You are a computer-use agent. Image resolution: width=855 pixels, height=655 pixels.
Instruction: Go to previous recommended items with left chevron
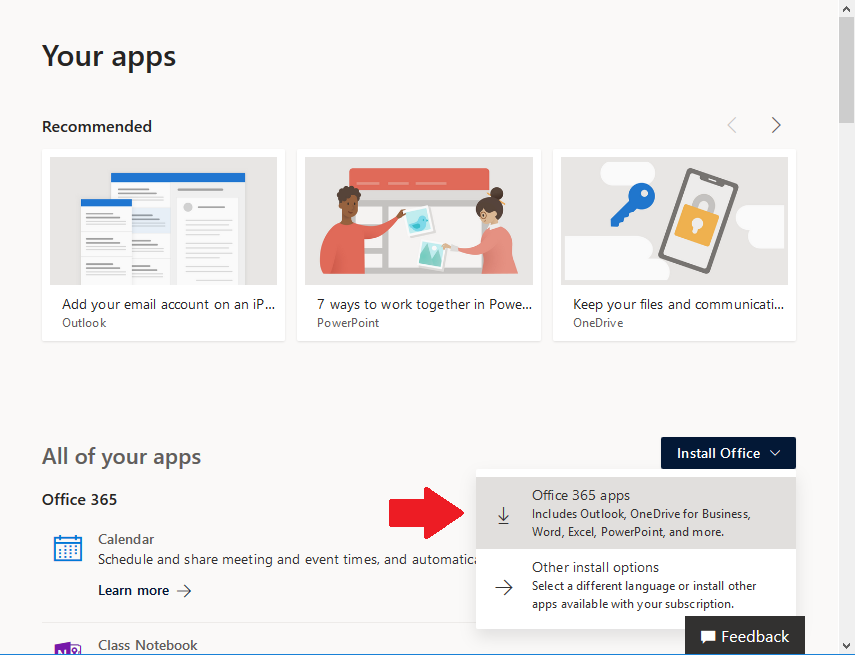pyautogui.click(x=732, y=125)
